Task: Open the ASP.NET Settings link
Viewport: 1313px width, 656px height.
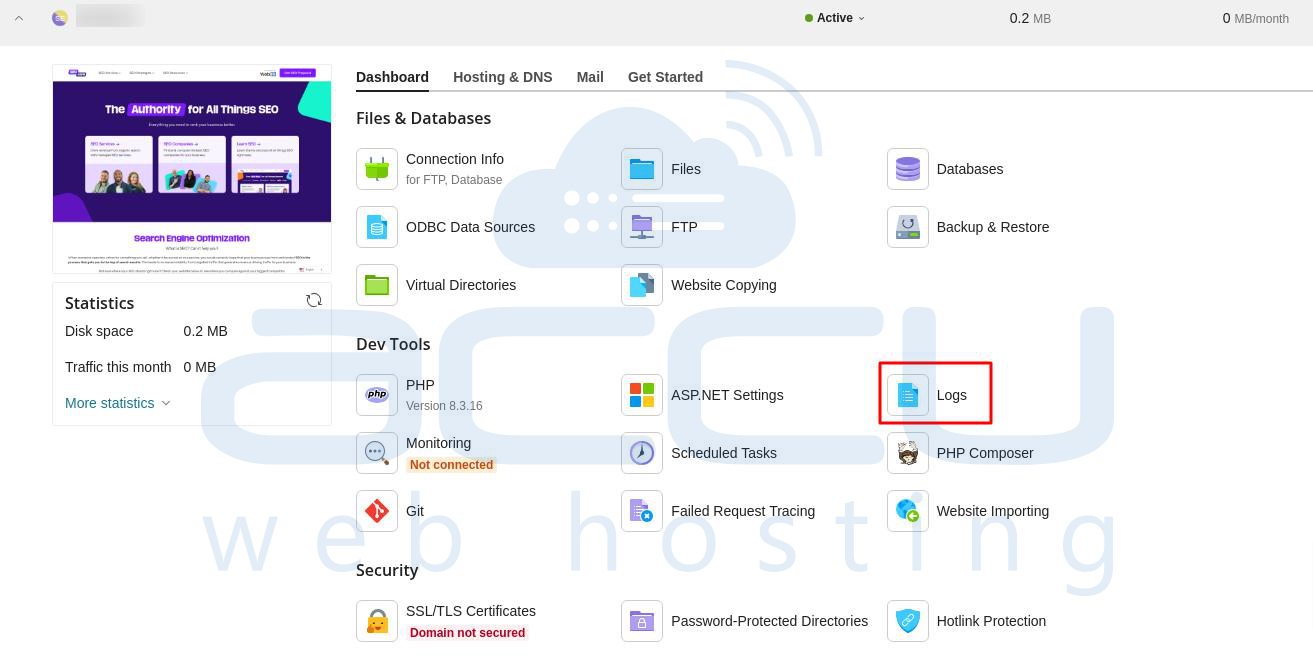Action: pyautogui.click(x=727, y=395)
